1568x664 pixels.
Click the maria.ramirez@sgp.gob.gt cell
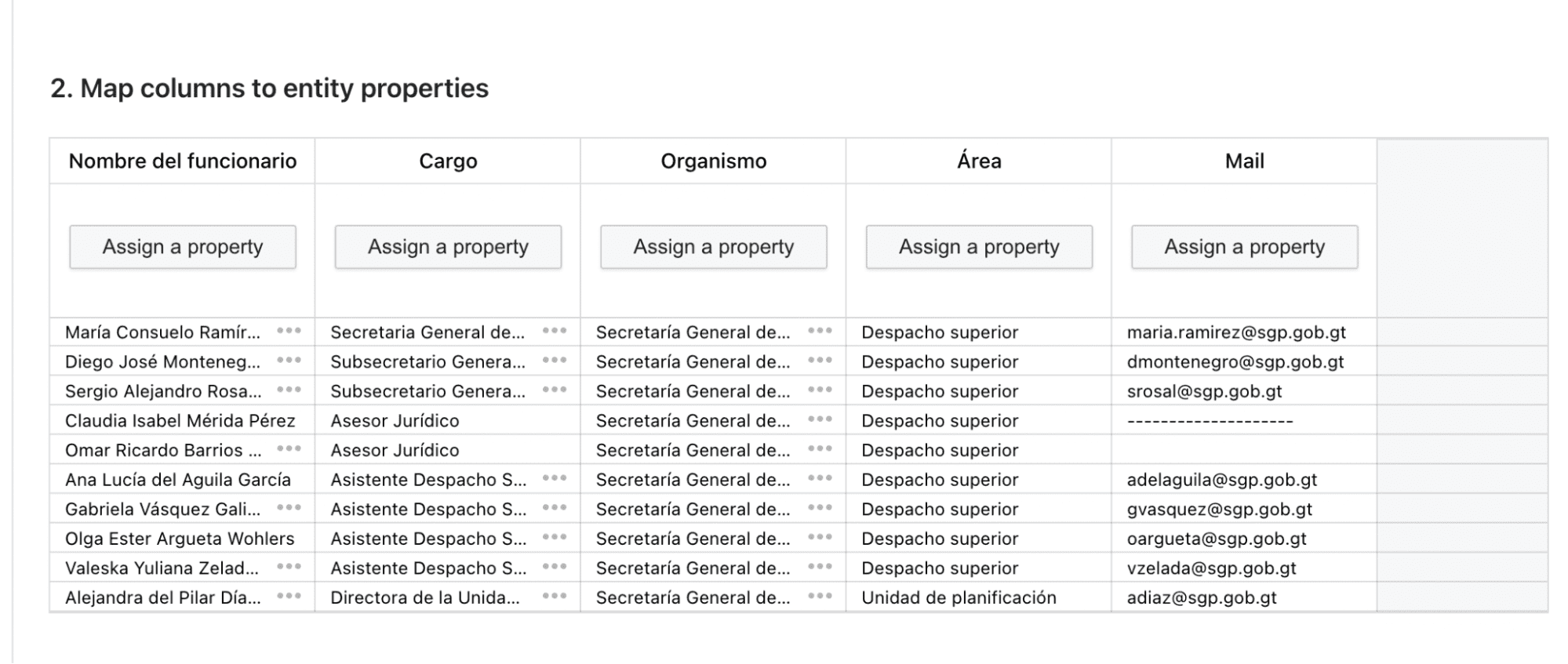1244,332
